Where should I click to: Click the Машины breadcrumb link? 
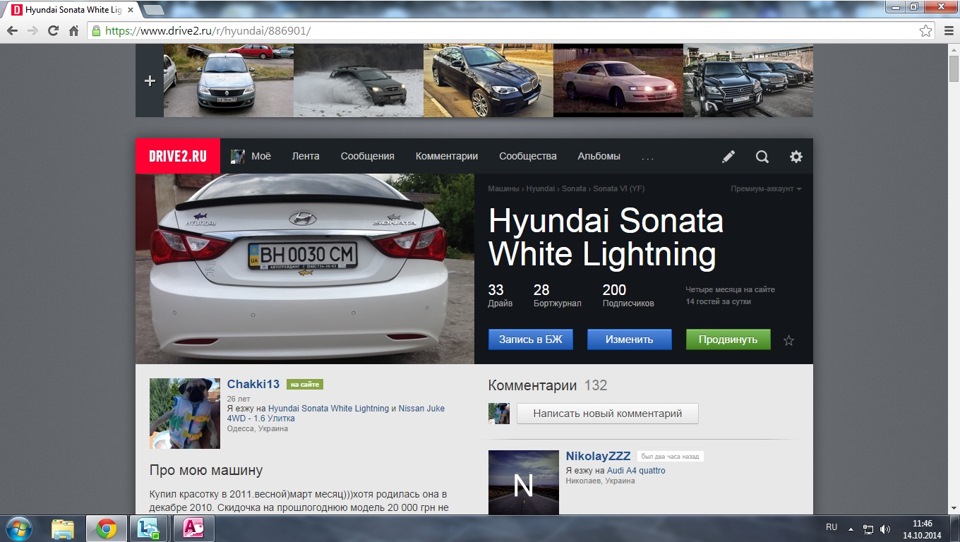[x=503, y=189]
